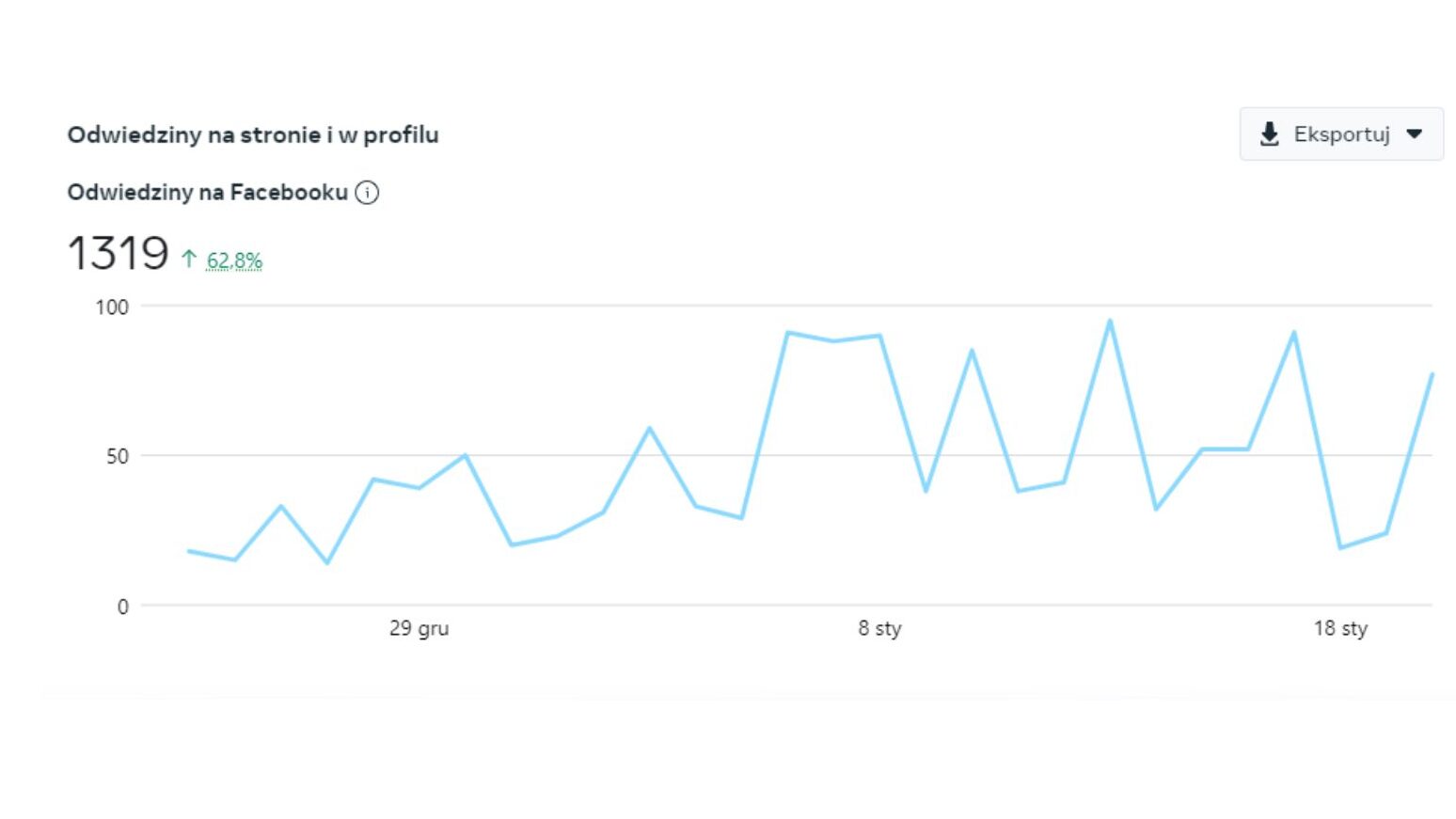Click the last rightmost chart data point
This screenshot has height=819, width=1456.
(1432, 374)
